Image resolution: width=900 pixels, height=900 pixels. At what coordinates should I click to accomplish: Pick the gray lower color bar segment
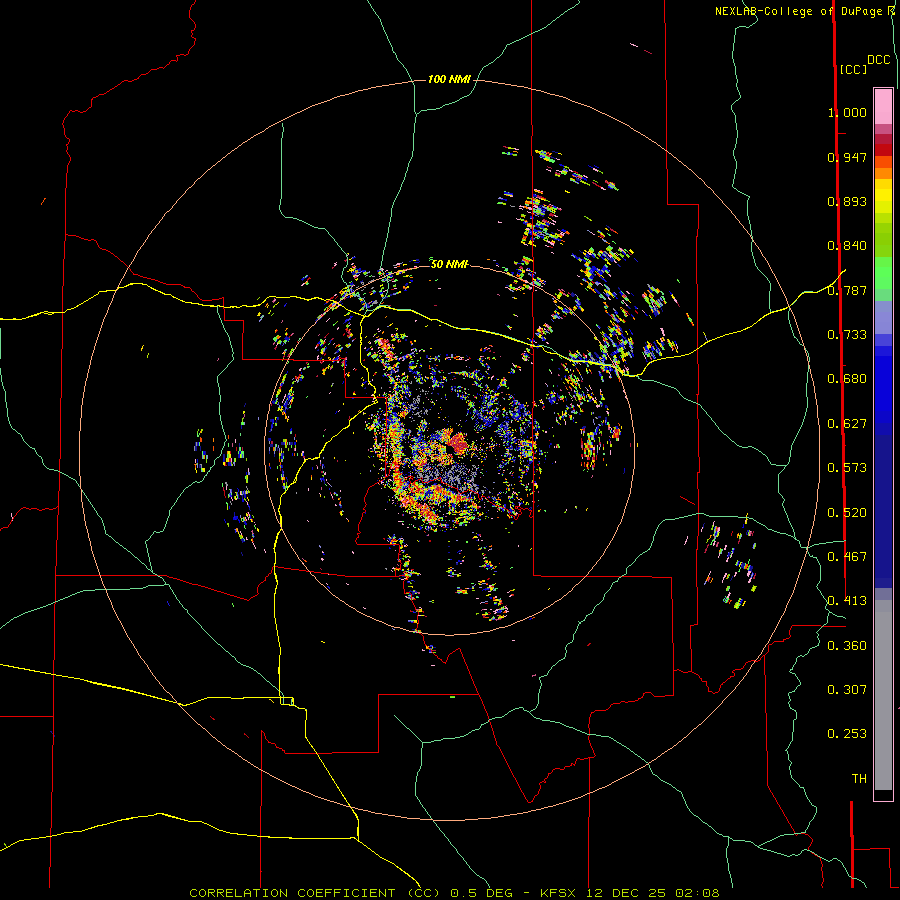883,695
